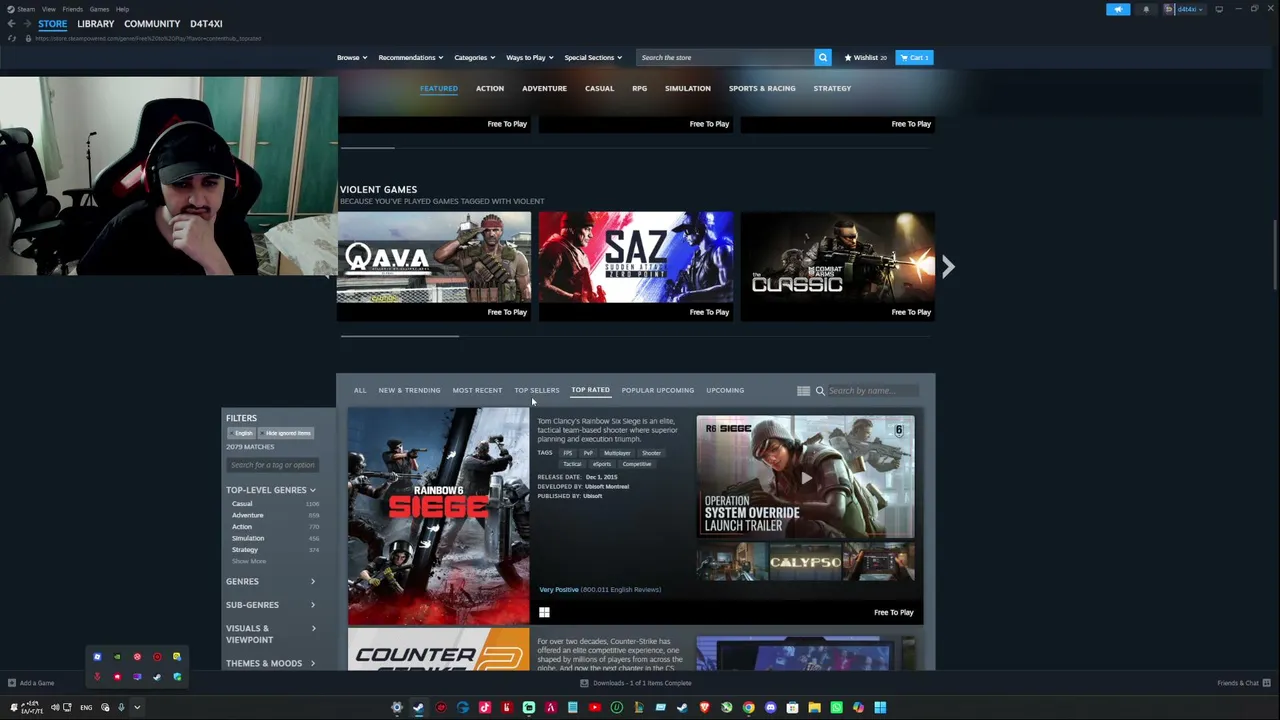Switch to the Most Recent tab

point(477,390)
